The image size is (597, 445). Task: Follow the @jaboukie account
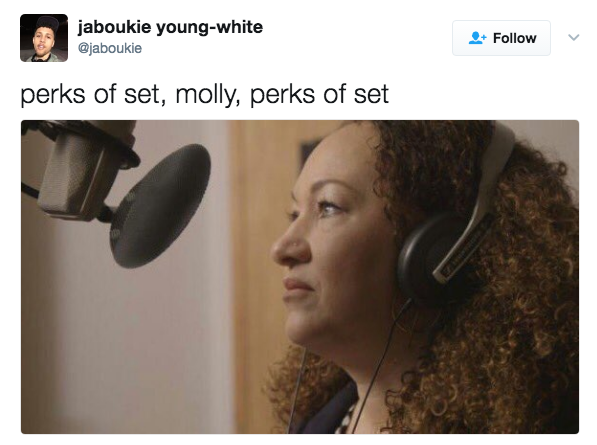pos(501,38)
